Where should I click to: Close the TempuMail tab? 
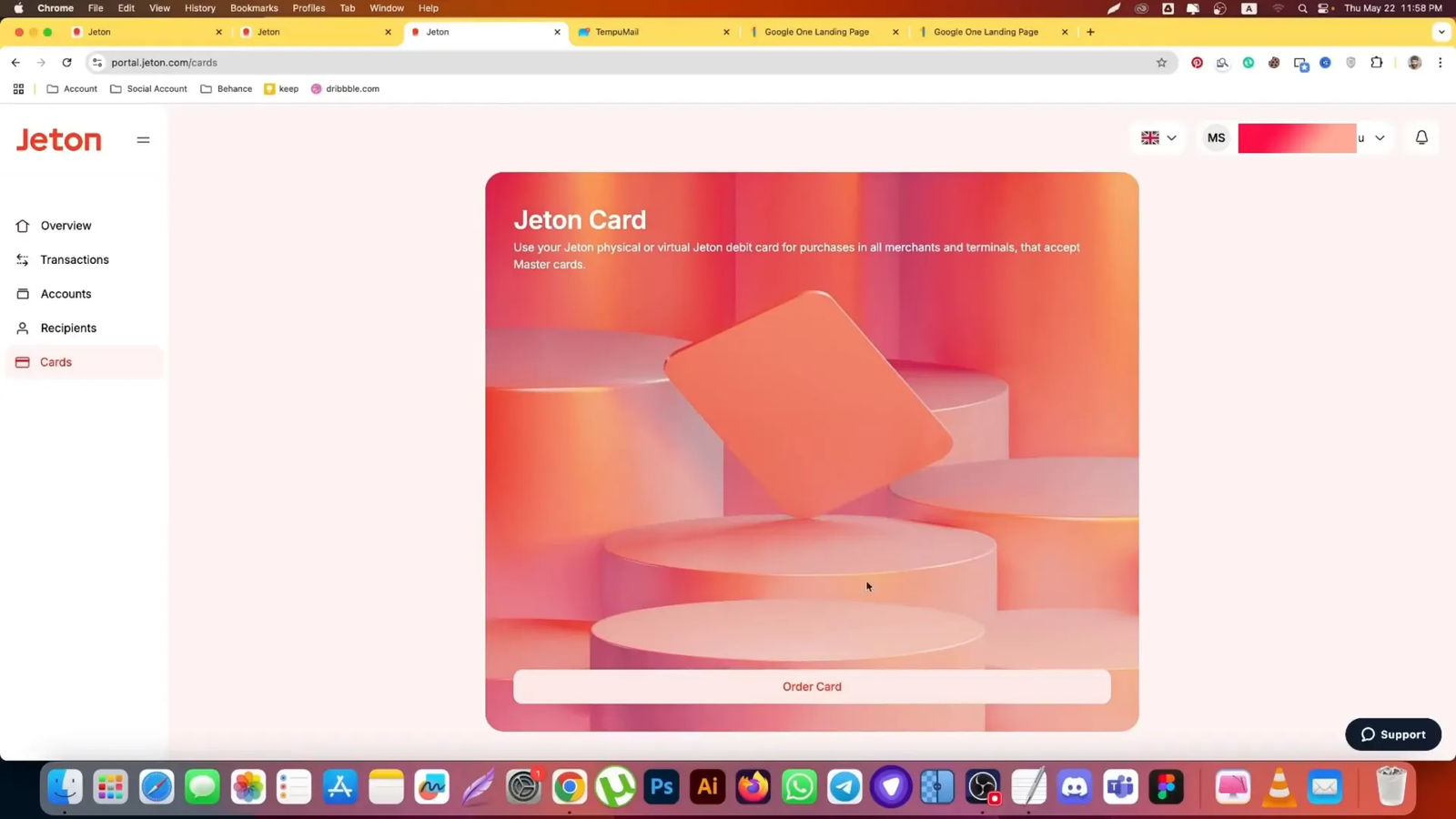(726, 32)
